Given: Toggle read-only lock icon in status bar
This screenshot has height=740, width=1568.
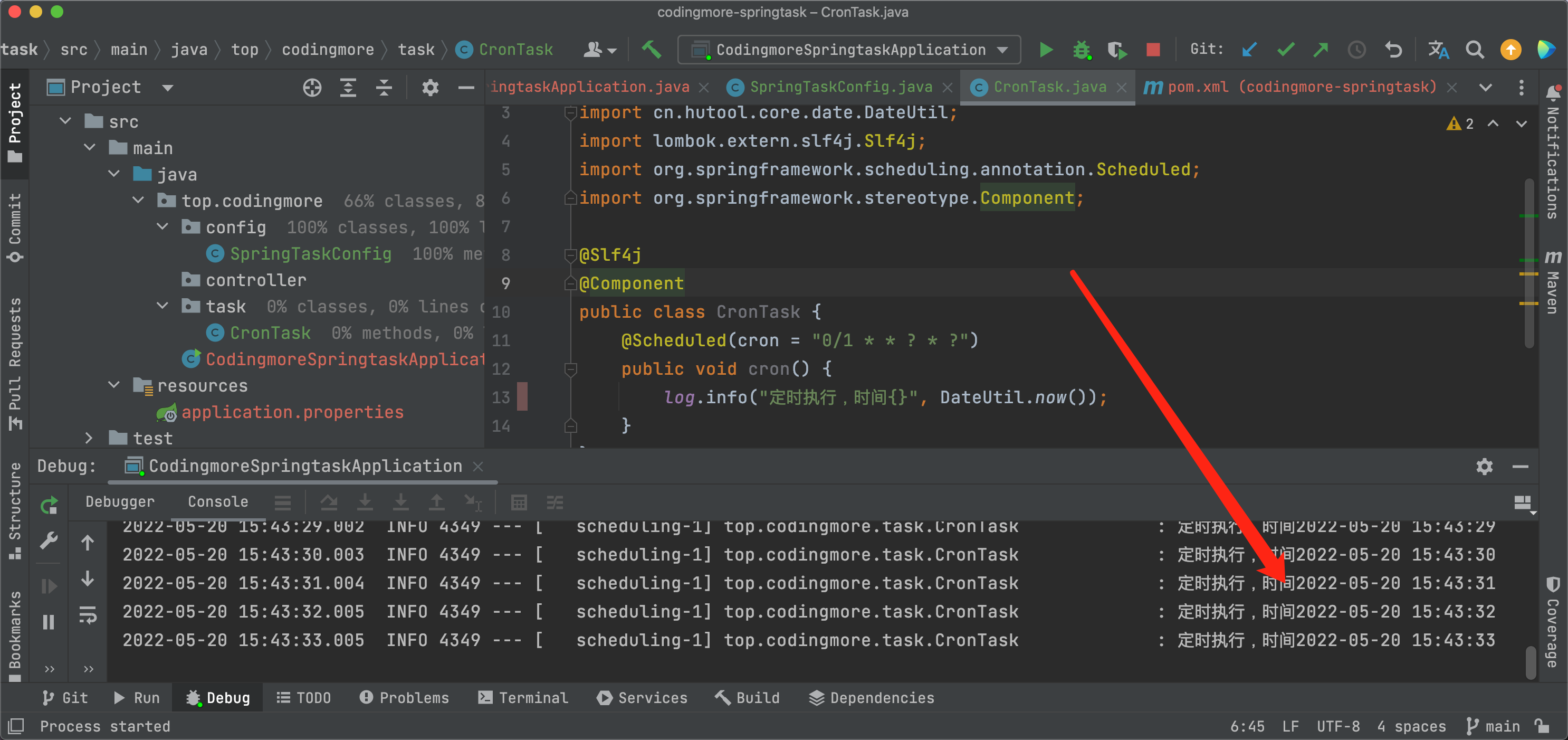Looking at the screenshot, I should point(1543,726).
